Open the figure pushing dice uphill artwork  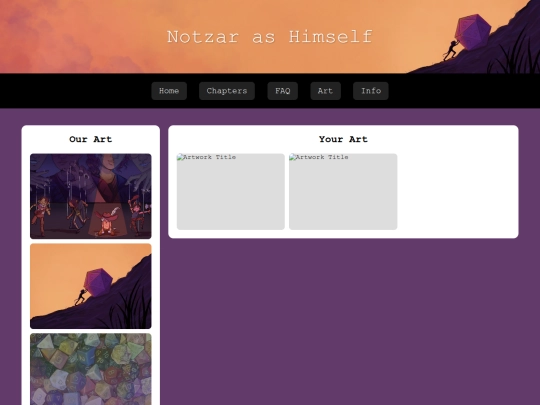pos(91,286)
